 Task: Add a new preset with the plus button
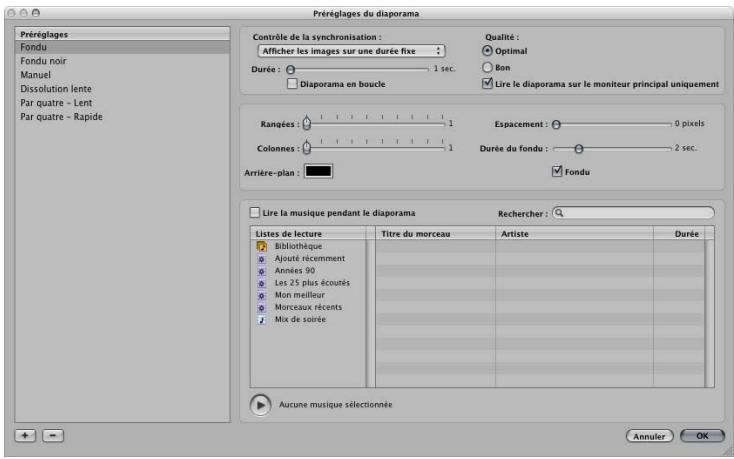(25, 436)
